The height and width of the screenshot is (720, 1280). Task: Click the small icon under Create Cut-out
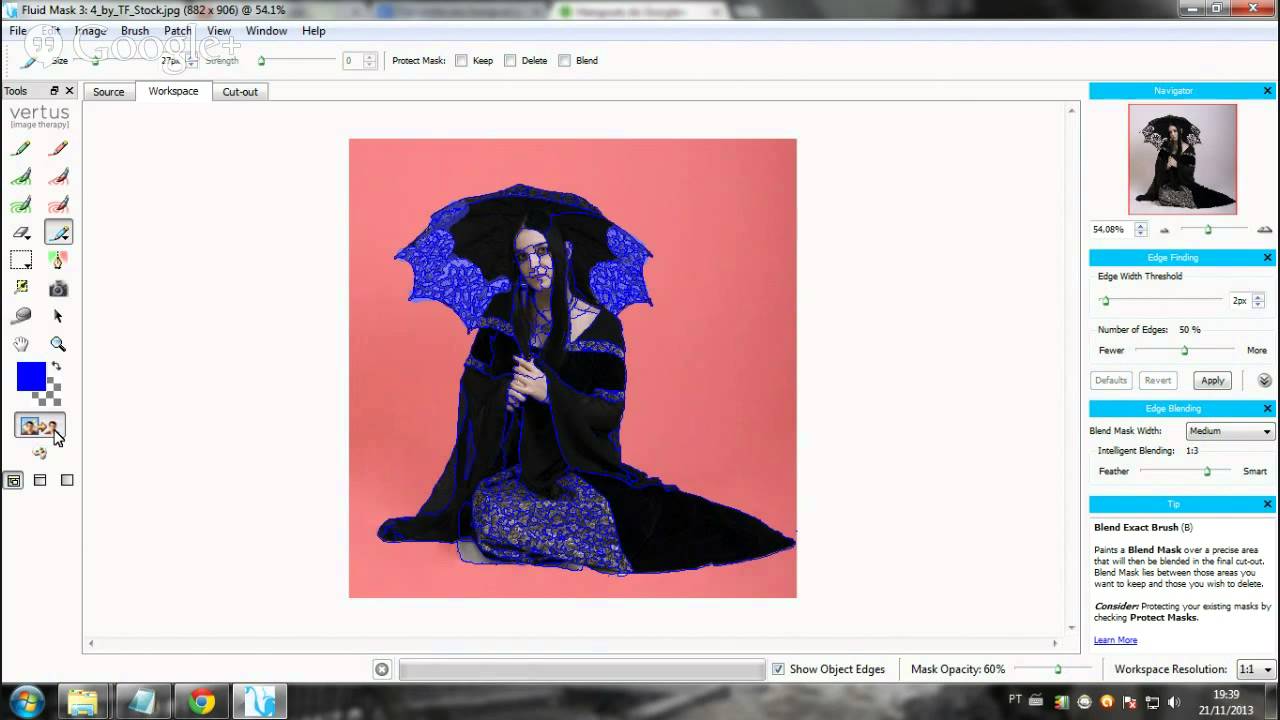coord(40,453)
